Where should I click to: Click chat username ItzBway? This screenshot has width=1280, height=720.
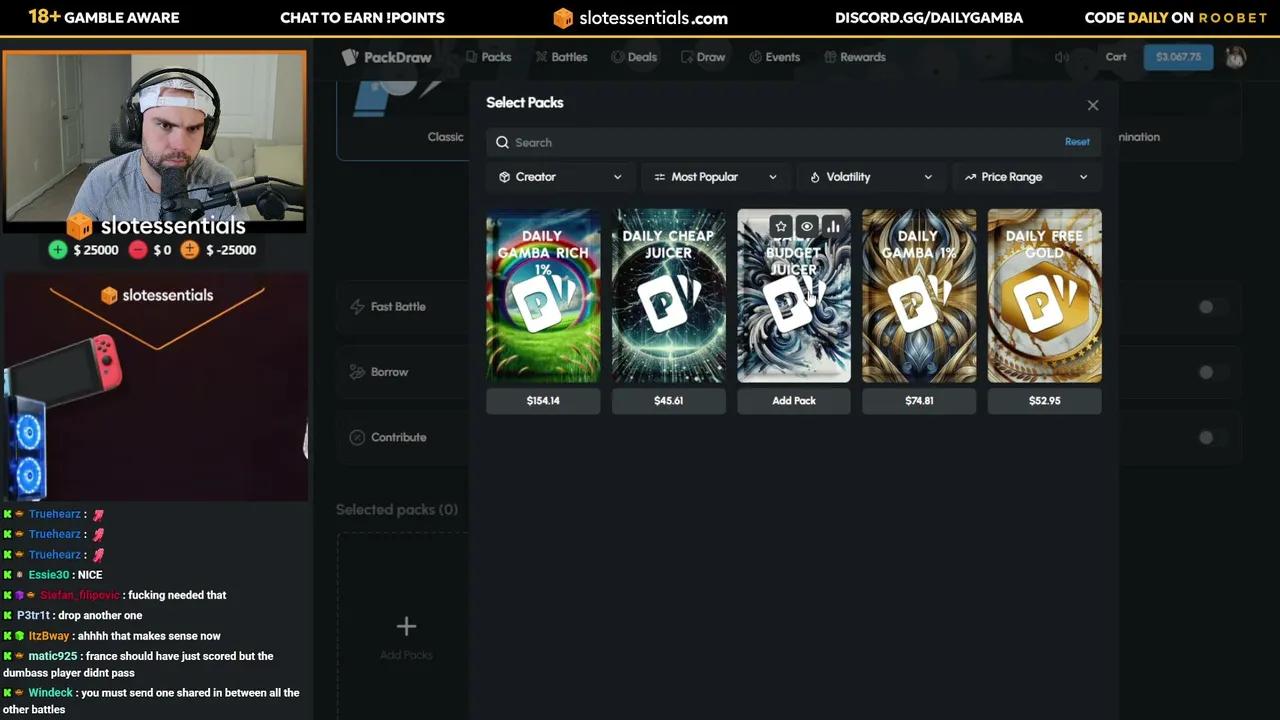click(49, 636)
